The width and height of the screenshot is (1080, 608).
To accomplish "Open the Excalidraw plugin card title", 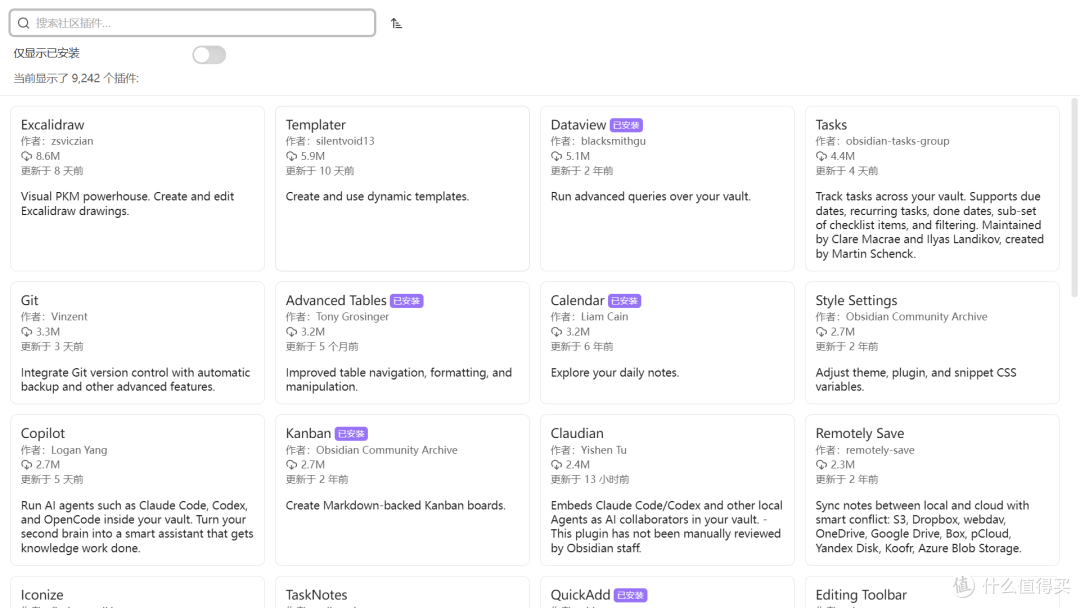I will (52, 125).
